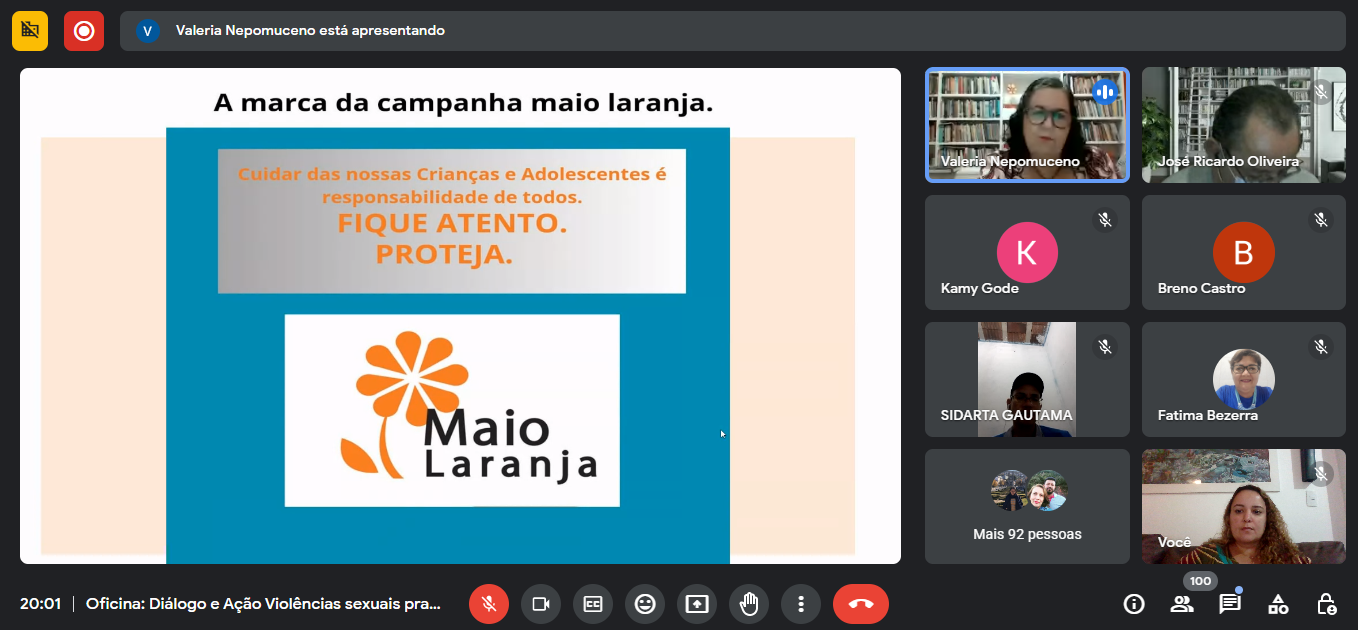
Task: Select Valeria Nepomuceno's video tile
Action: 1027,125
